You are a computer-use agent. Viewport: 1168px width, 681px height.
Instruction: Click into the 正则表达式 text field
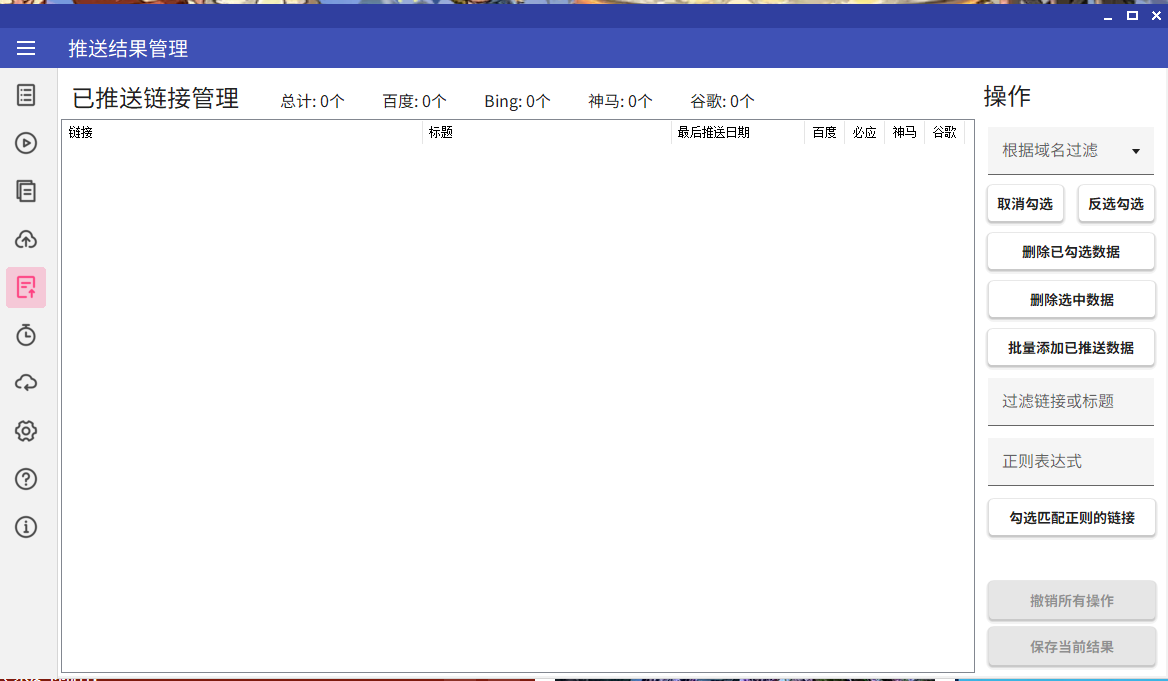[1070, 462]
